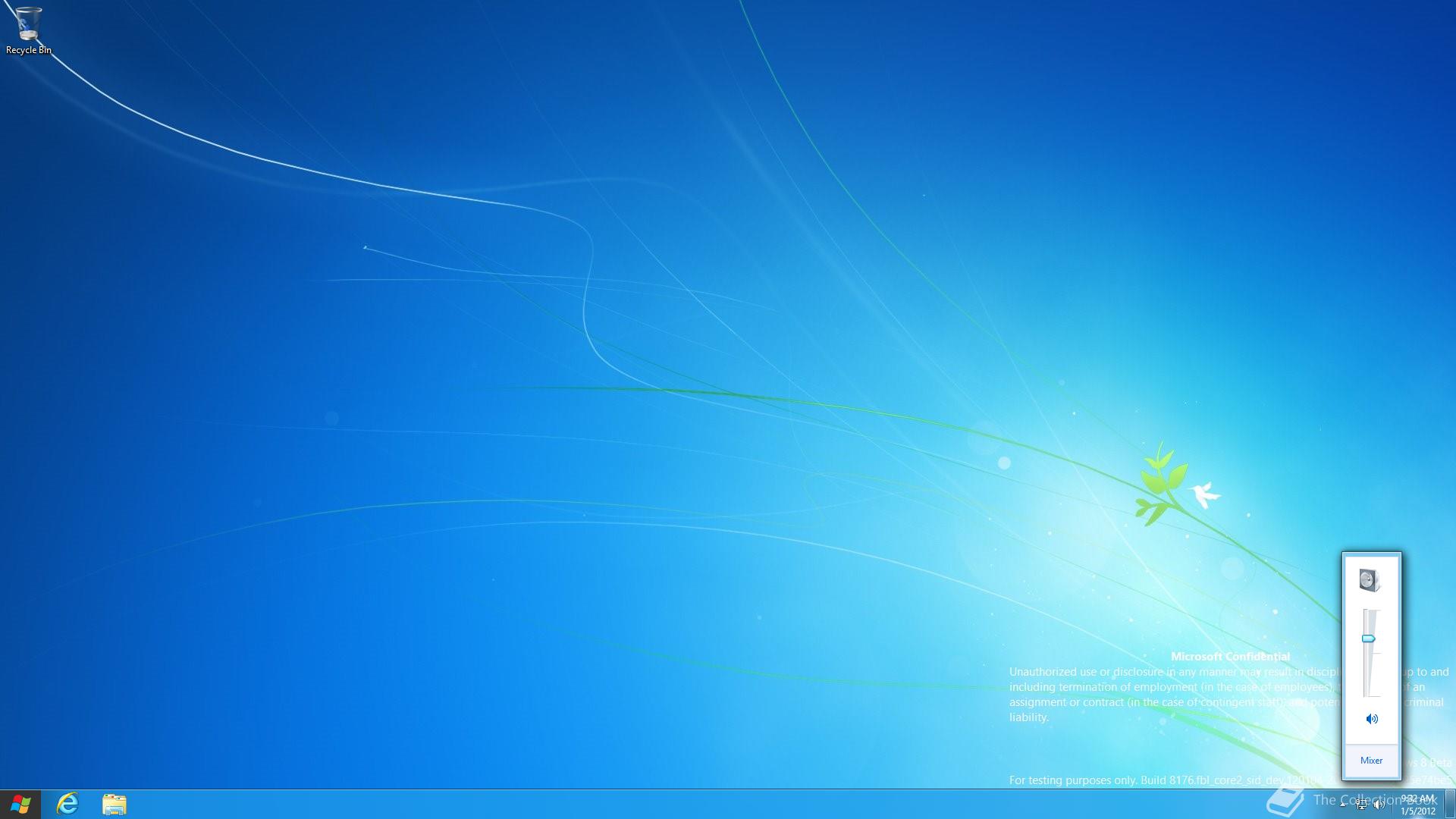Click the volume slider thumb

(x=1369, y=639)
